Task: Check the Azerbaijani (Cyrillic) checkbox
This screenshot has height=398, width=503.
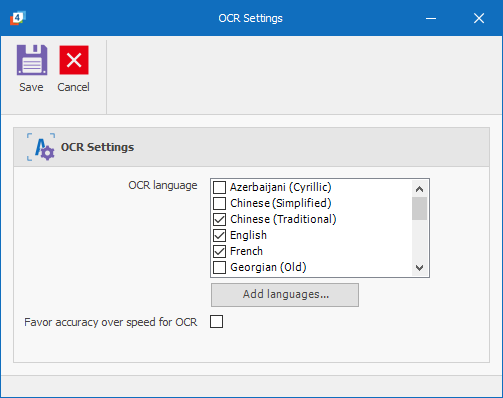Action: click(219, 187)
